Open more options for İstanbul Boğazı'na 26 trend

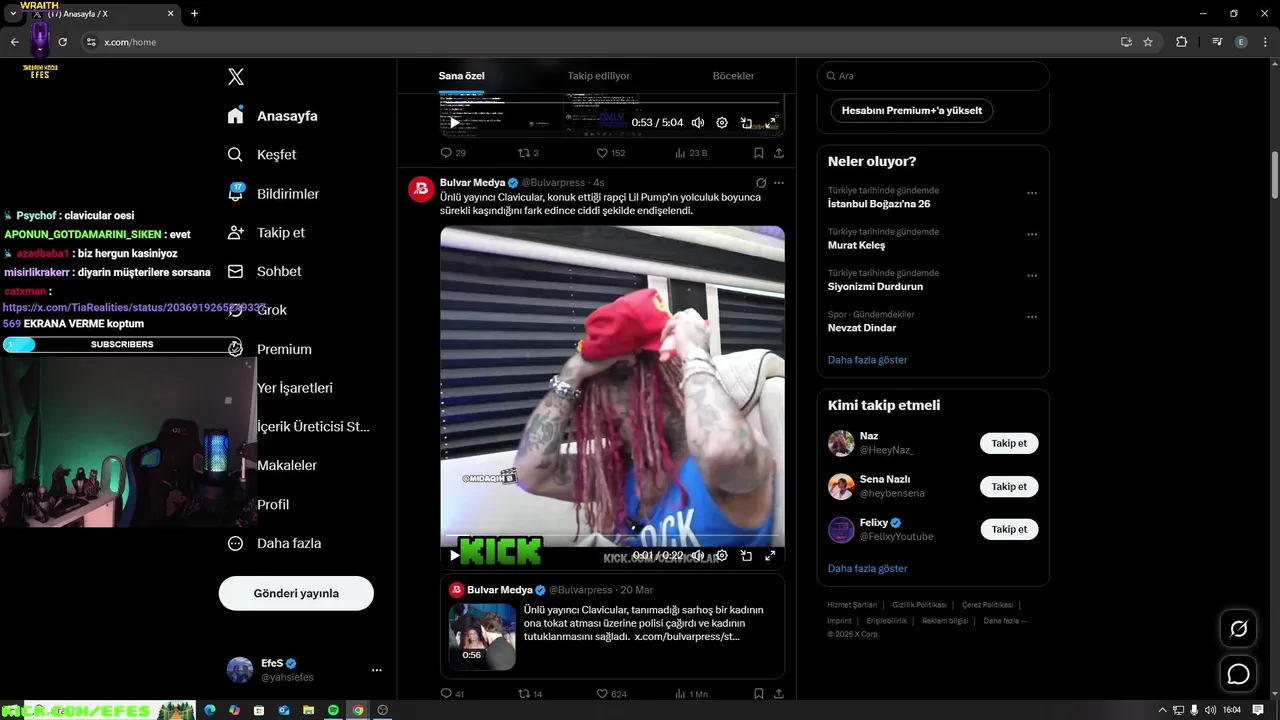tap(1032, 193)
